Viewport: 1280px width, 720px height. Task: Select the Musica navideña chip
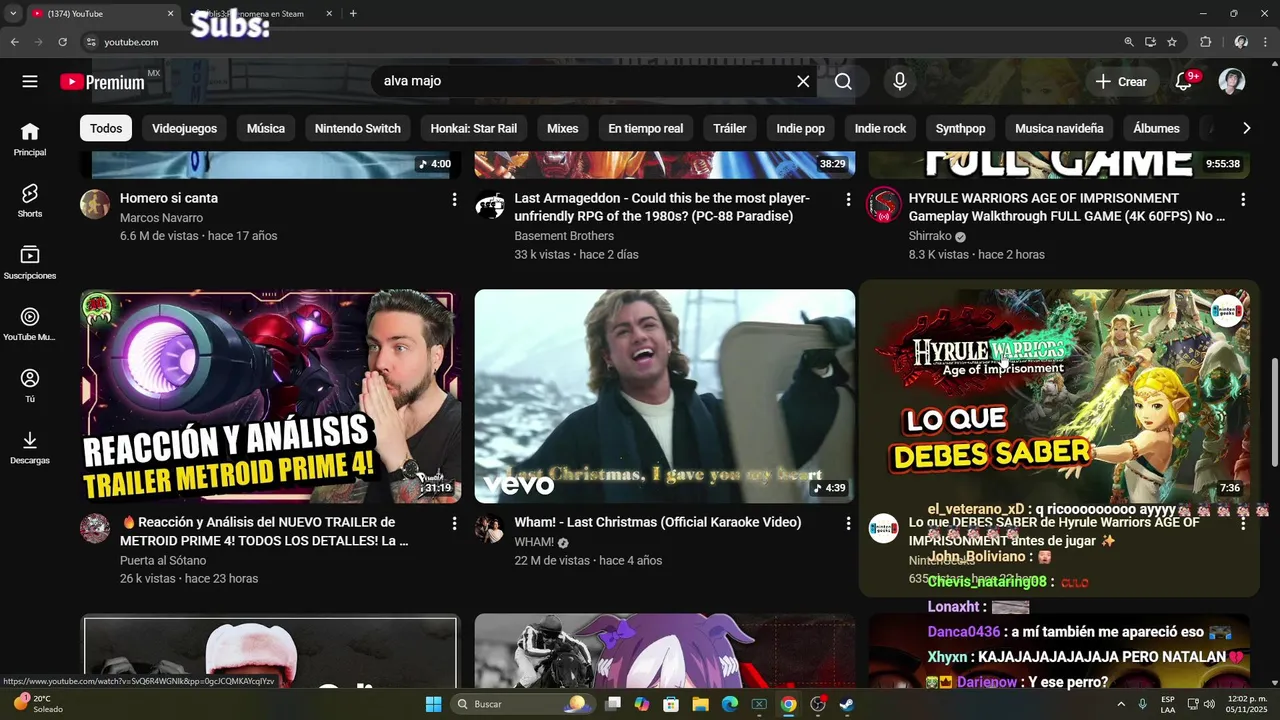(x=1059, y=128)
